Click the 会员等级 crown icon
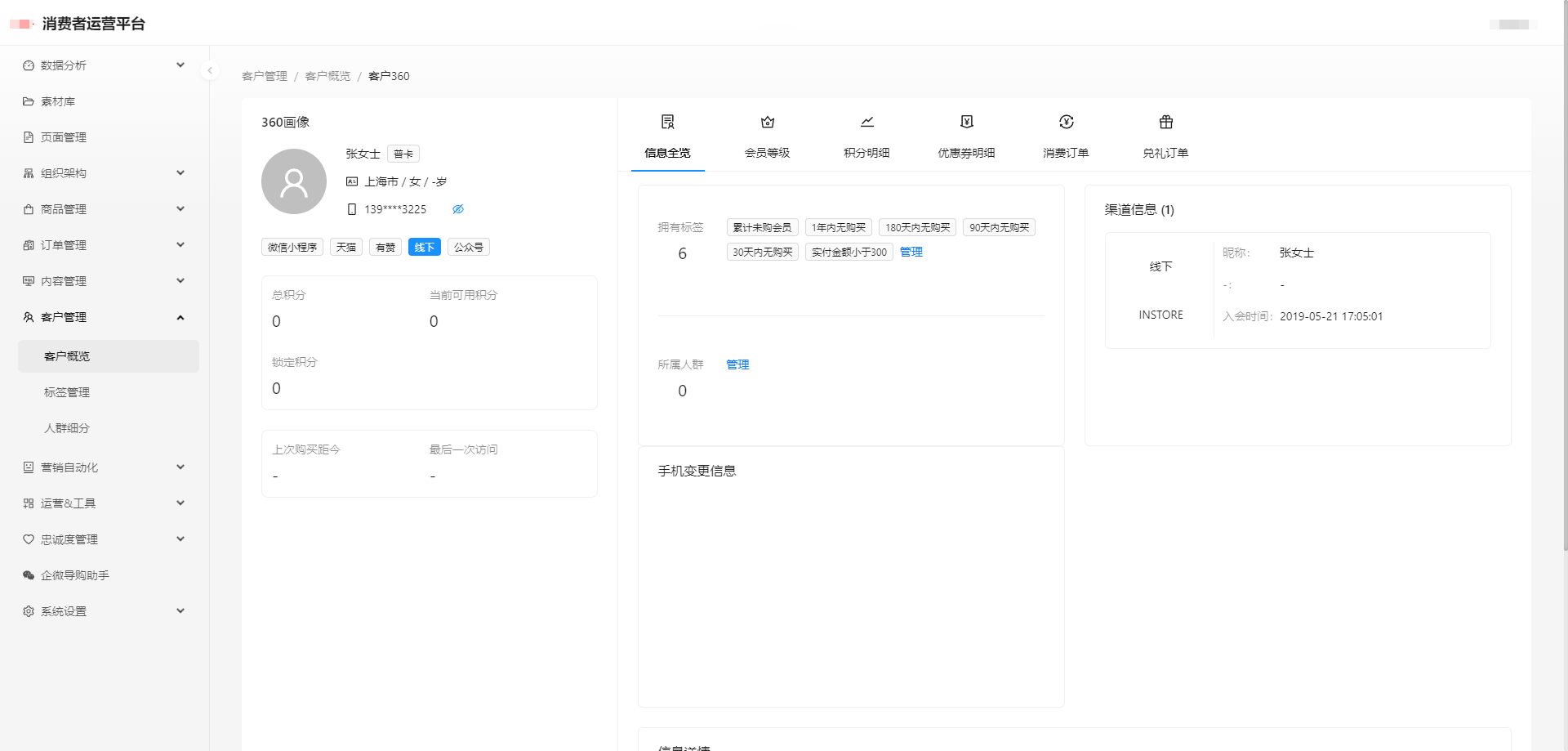 click(x=768, y=122)
